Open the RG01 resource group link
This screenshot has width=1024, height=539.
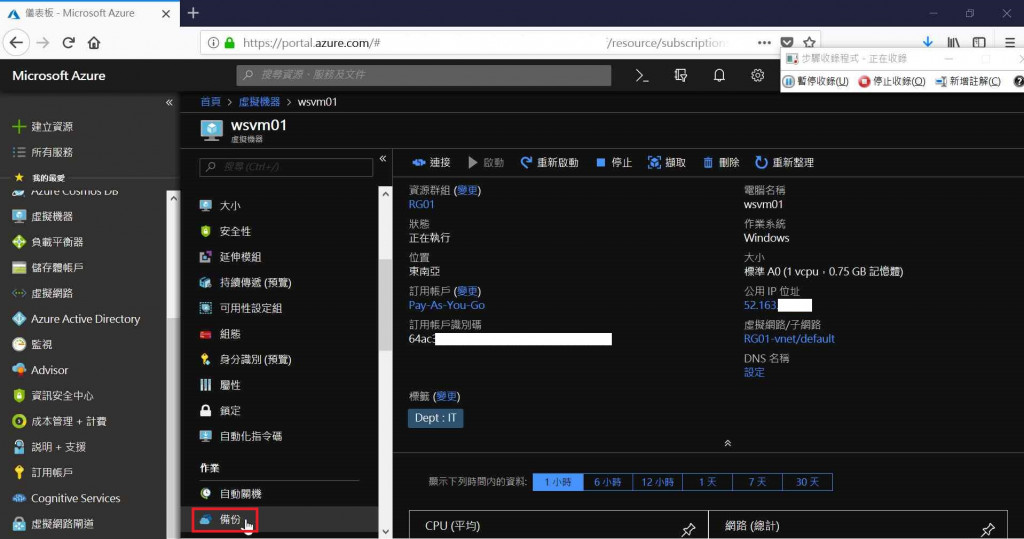click(x=421, y=204)
